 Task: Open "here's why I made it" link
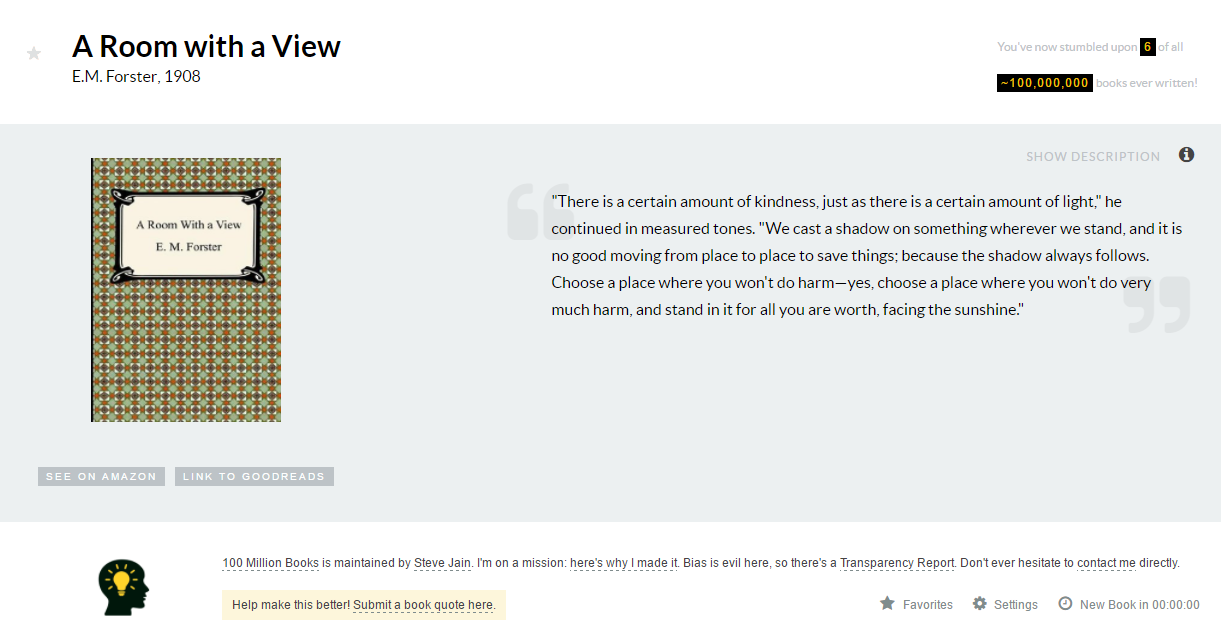[x=624, y=563]
